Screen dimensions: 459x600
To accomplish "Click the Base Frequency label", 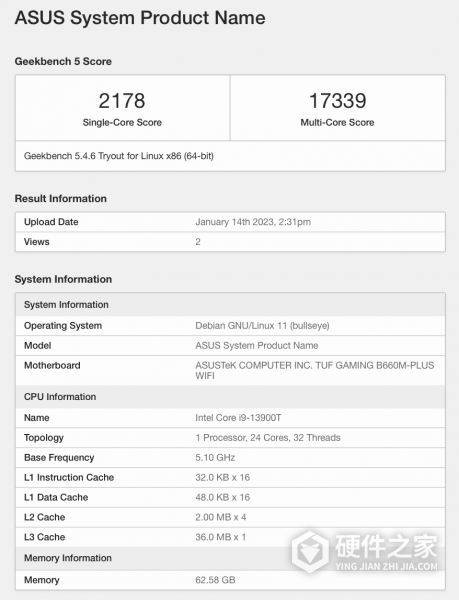I will (x=59, y=458).
